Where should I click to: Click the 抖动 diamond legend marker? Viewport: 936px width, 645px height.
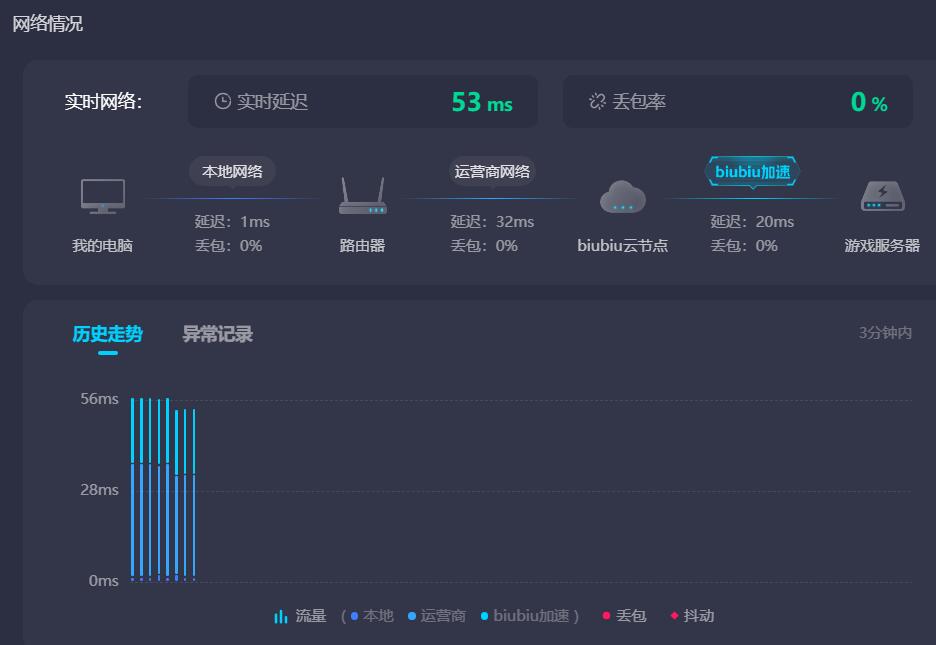674,616
